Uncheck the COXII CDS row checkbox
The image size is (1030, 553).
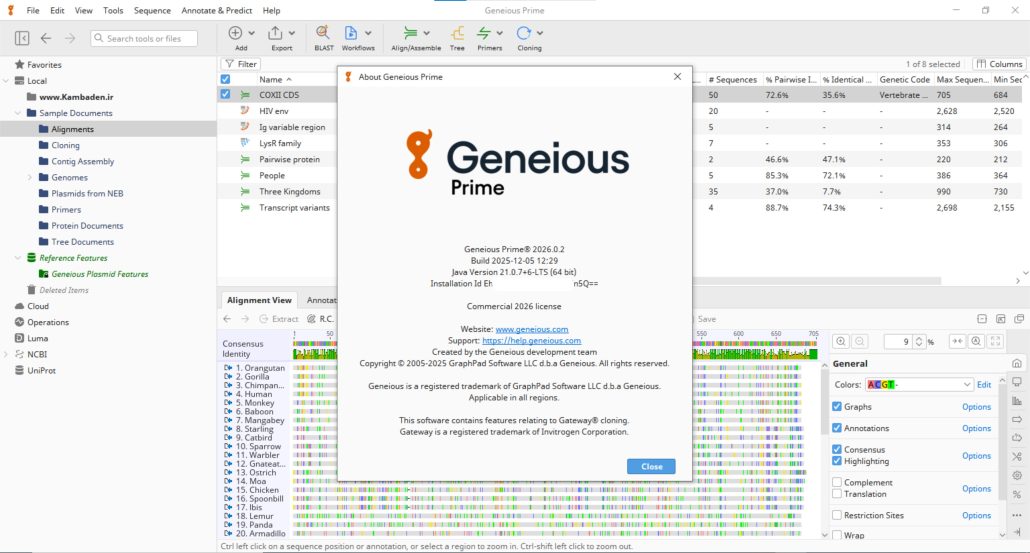click(225, 95)
